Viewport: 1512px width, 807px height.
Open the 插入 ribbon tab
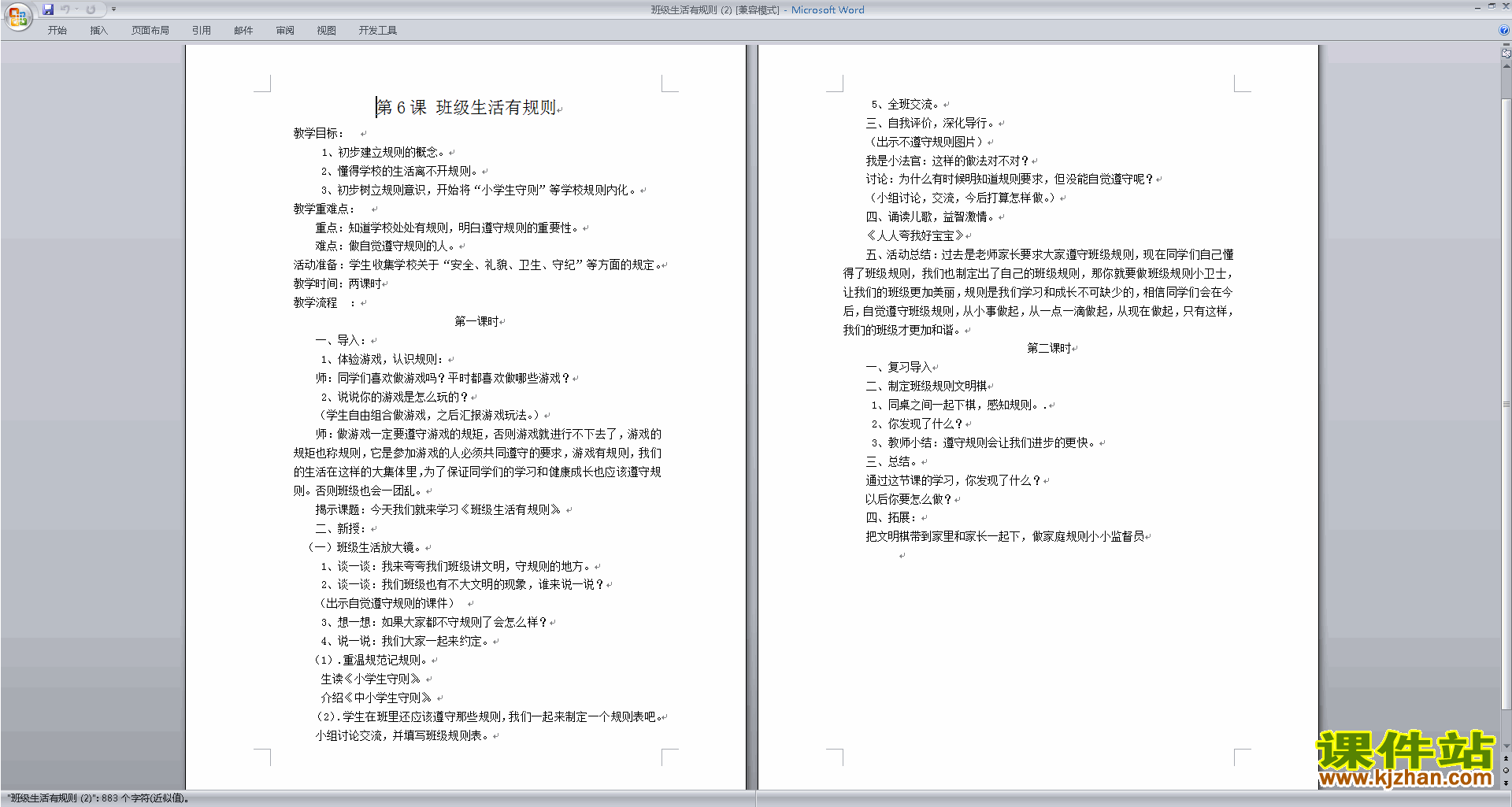coord(98,30)
